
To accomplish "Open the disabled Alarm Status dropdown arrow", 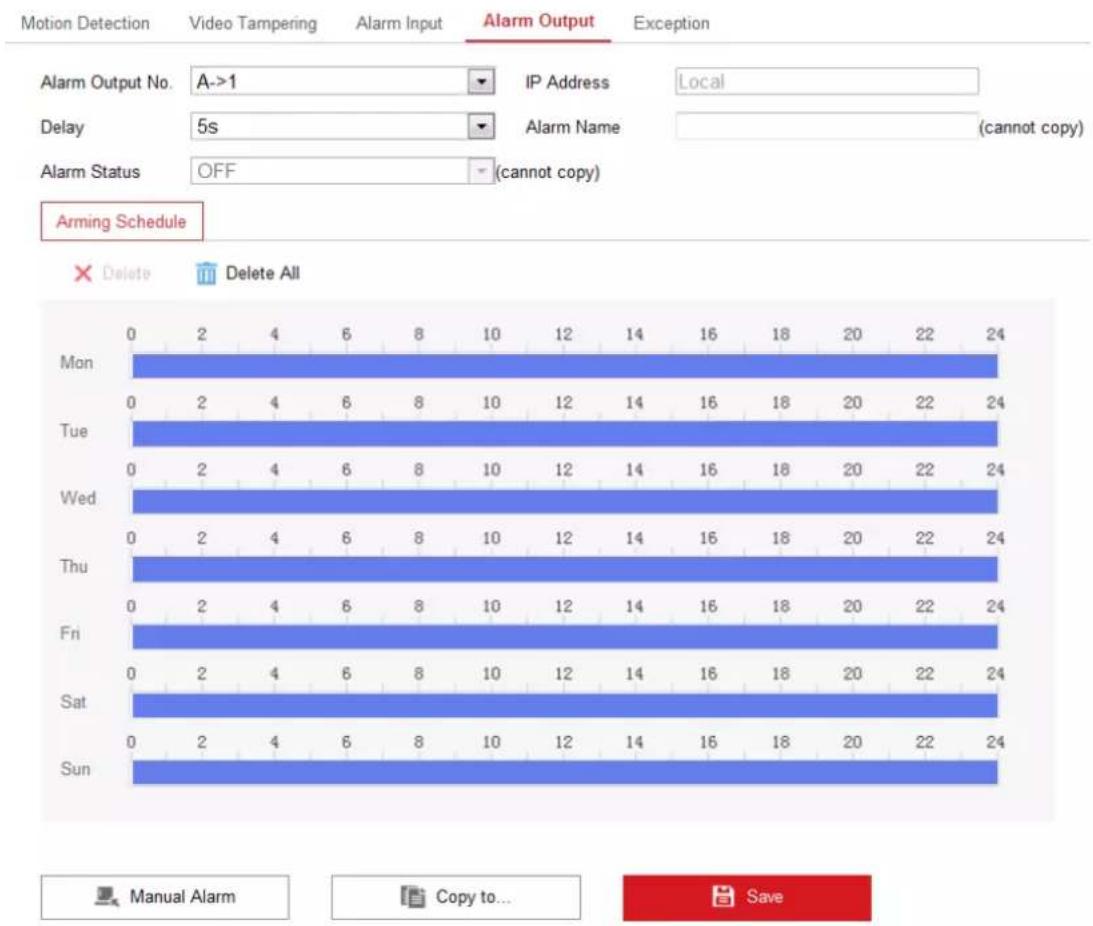I will [481, 171].
